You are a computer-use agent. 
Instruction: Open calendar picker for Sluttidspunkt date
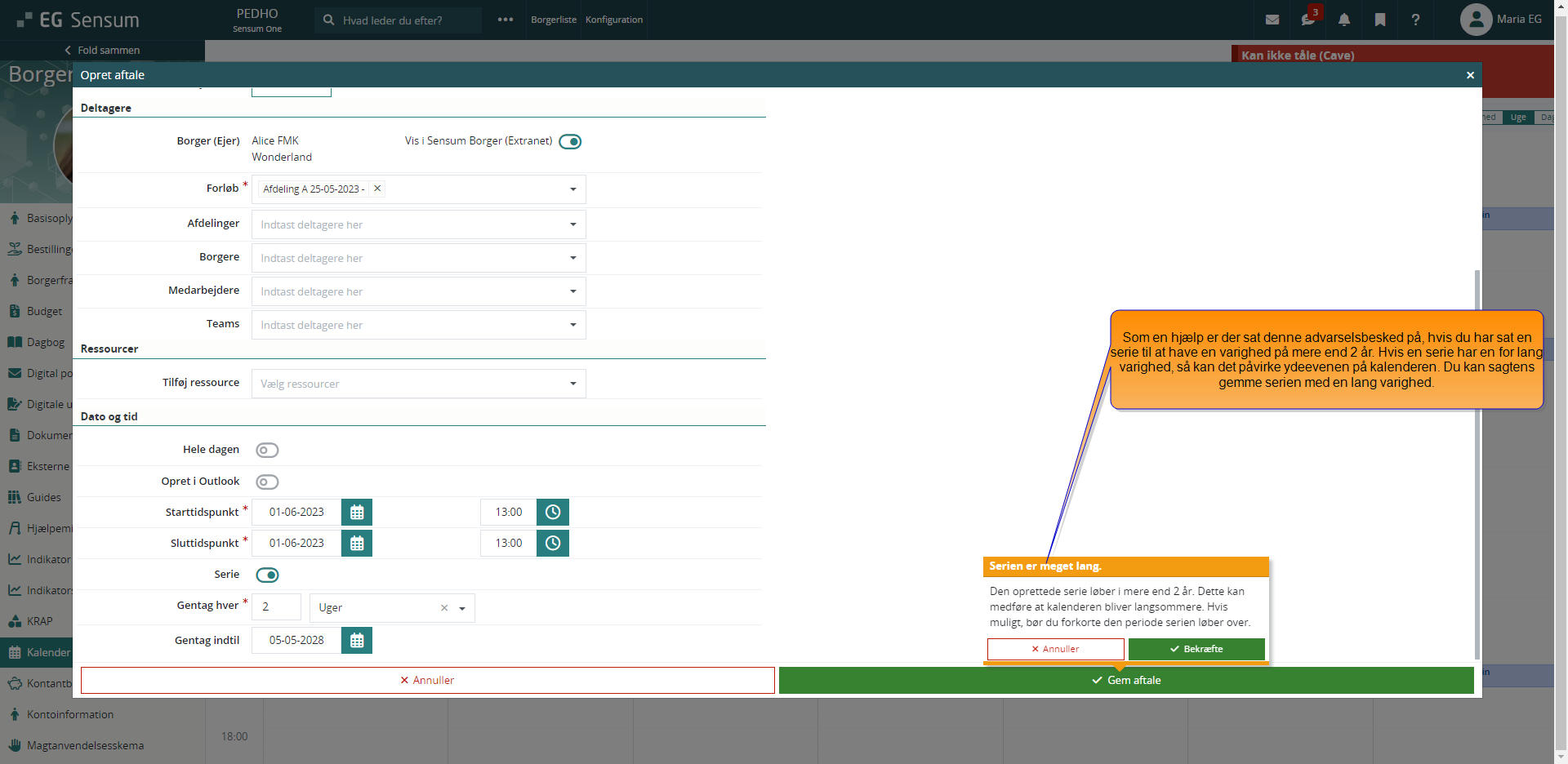click(x=357, y=544)
